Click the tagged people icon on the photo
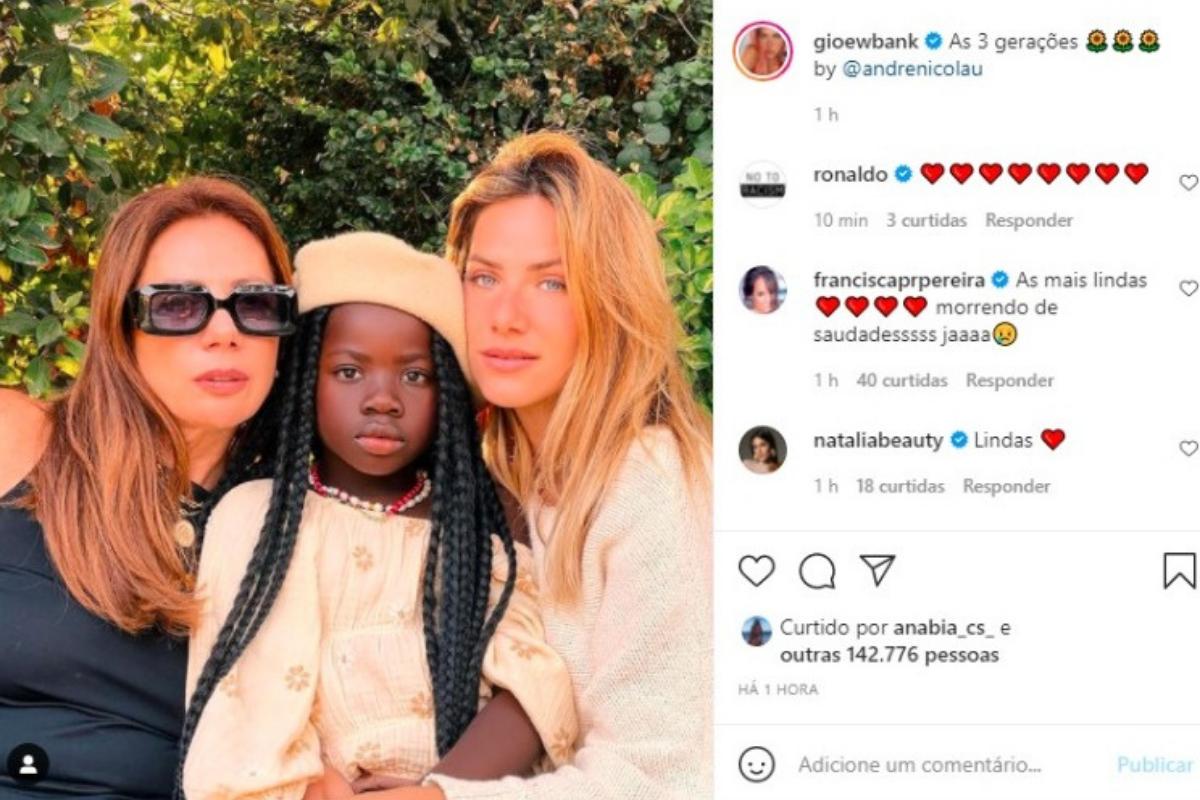This screenshot has width=1200, height=800. pyautogui.click(x=28, y=764)
